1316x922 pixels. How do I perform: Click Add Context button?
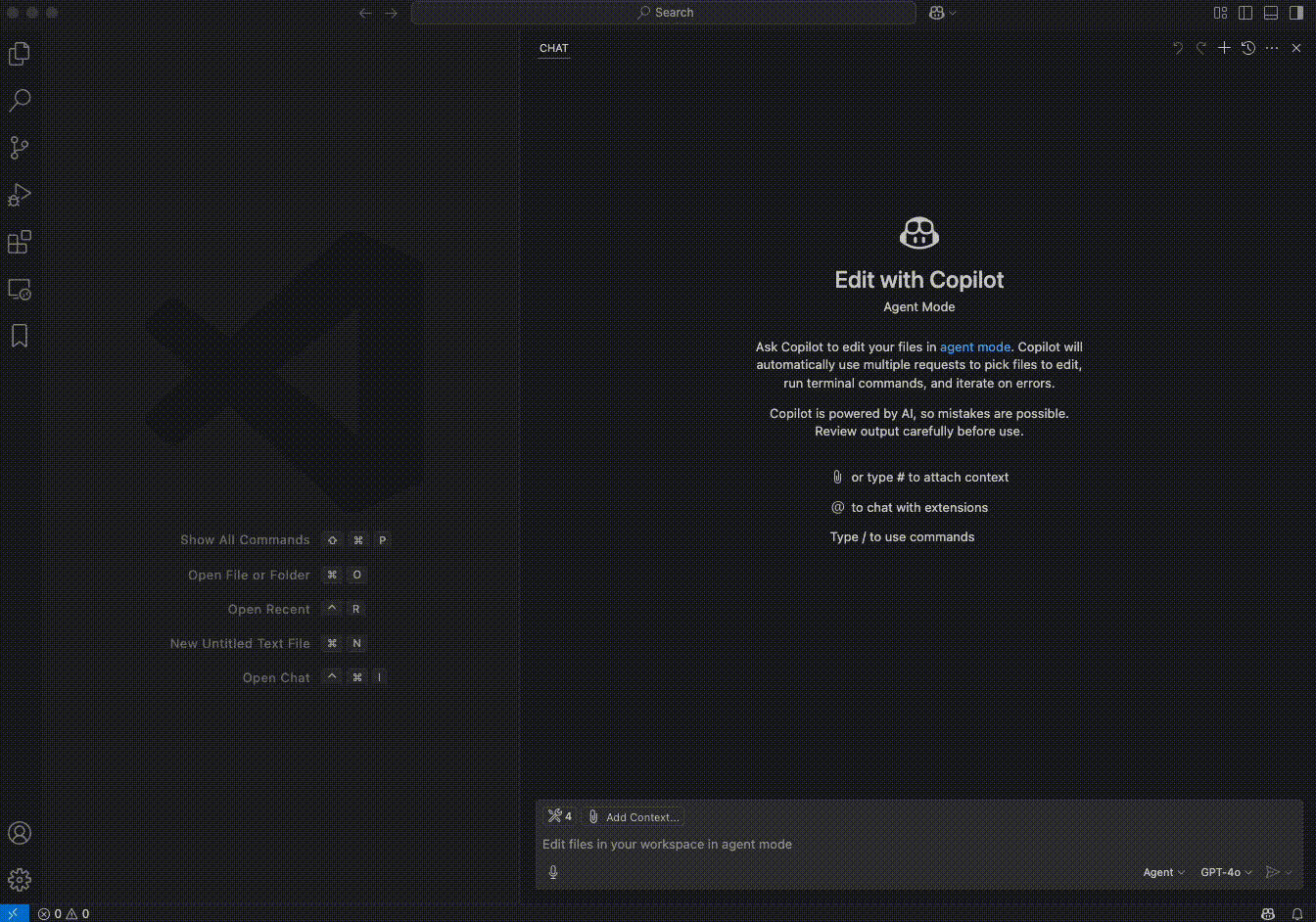[x=633, y=816]
